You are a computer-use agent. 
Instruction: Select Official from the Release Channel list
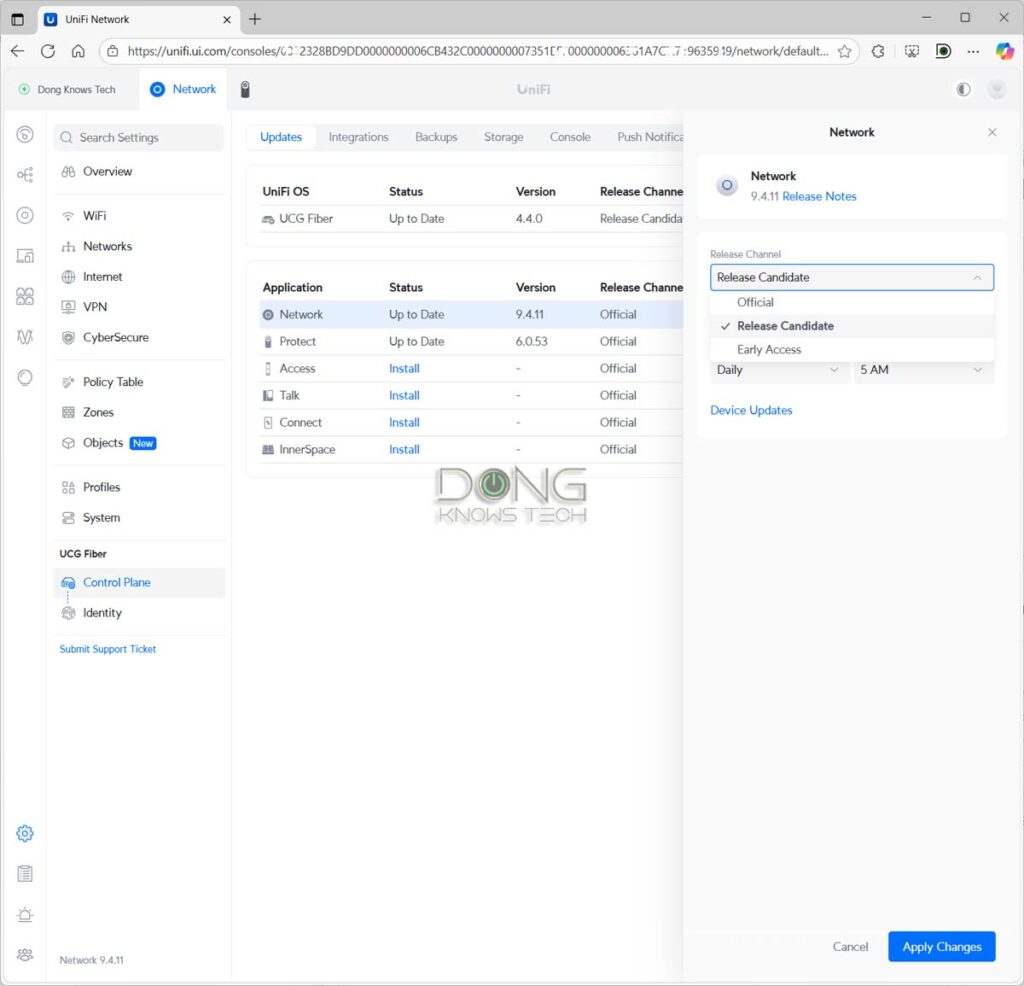click(756, 302)
